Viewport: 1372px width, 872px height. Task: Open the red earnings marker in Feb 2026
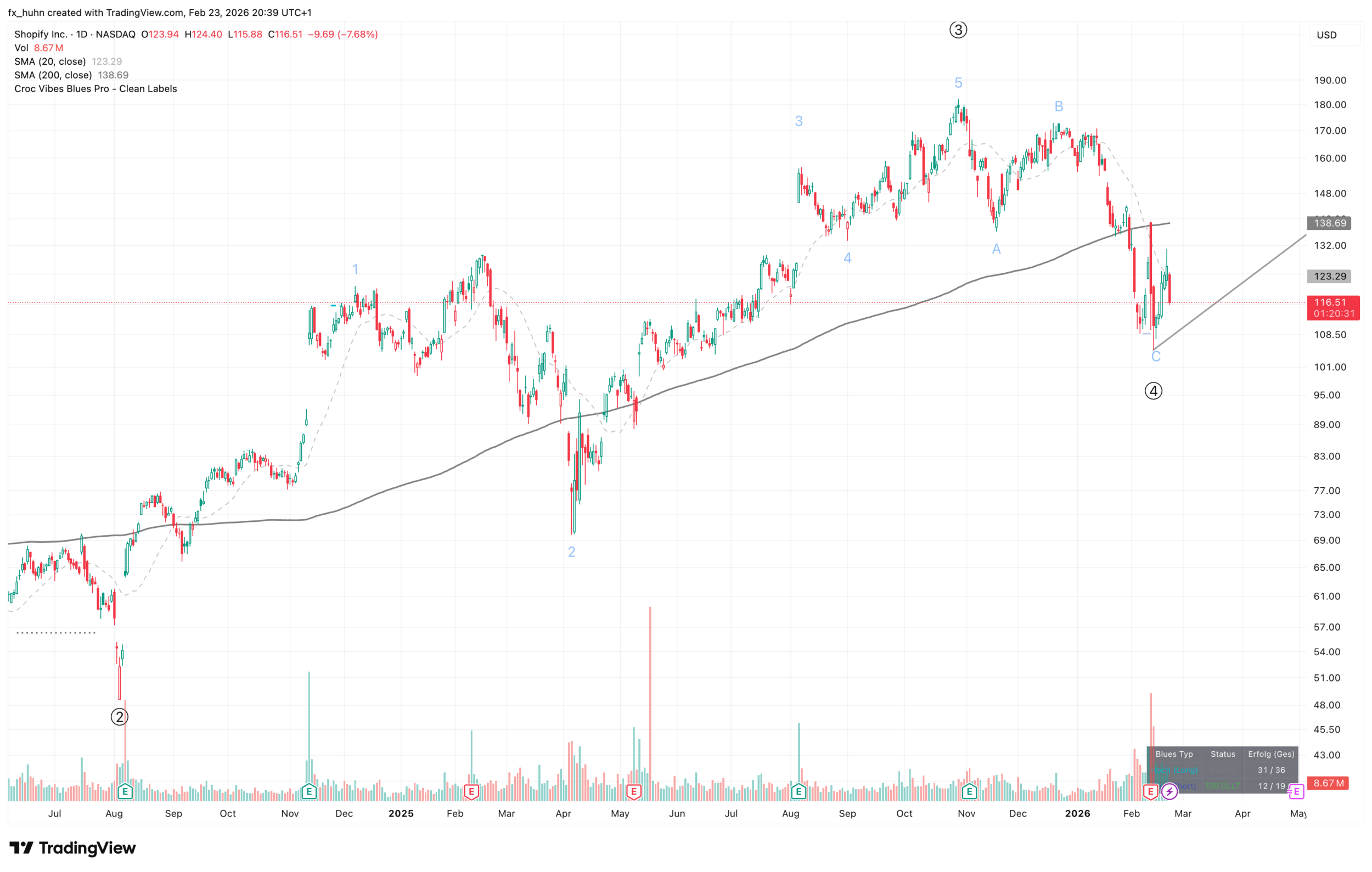[x=1150, y=791]
